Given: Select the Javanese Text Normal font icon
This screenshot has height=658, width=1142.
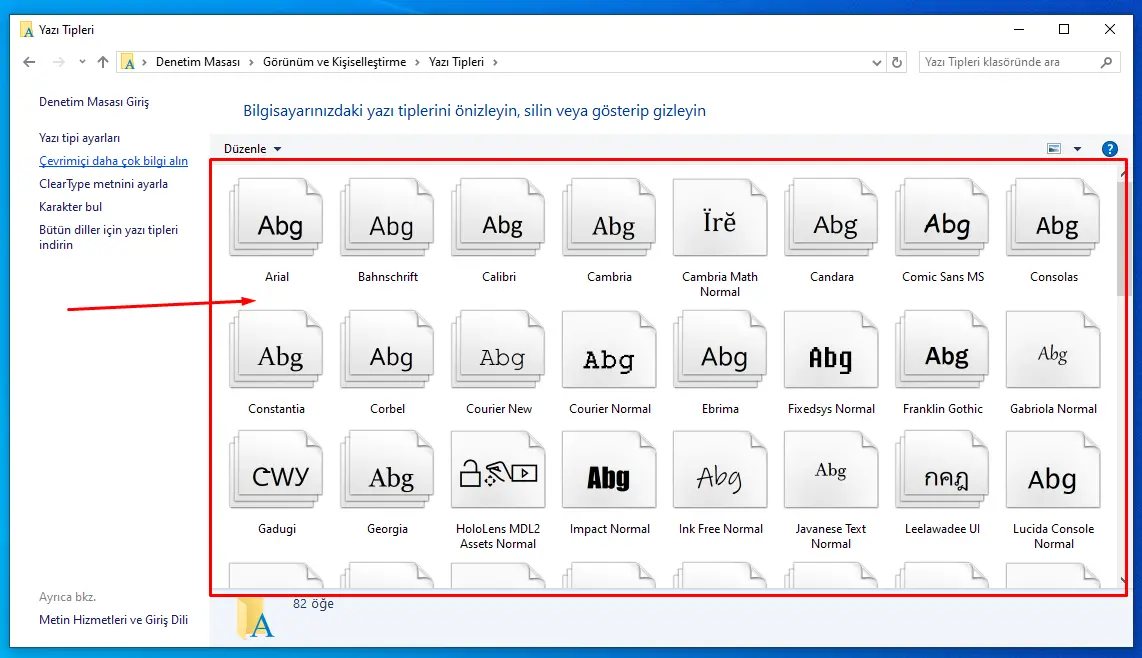Looking at the screenshot, I should pos(831,469).
